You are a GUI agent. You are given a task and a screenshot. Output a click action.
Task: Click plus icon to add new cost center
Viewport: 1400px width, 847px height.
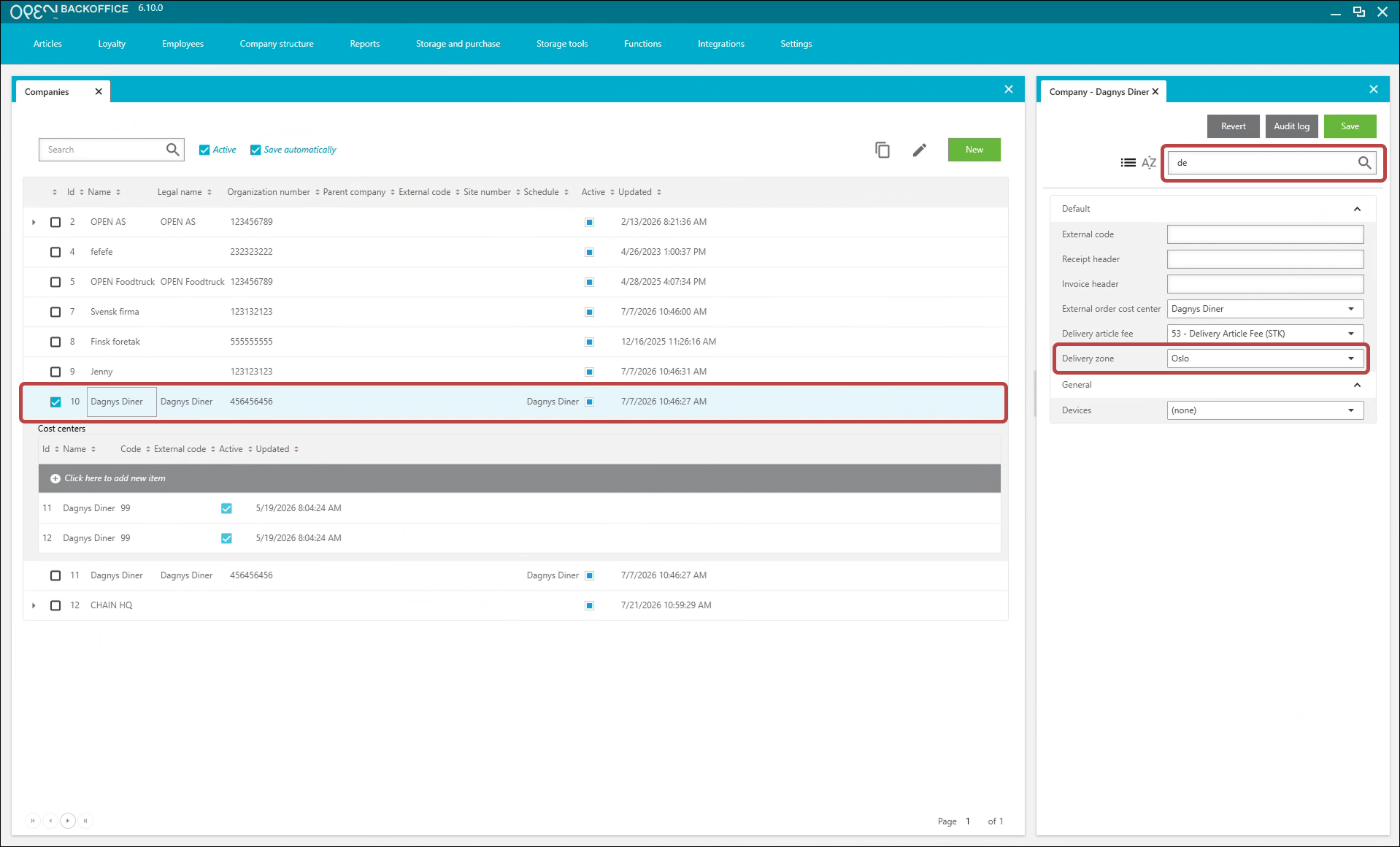point(55,478)
